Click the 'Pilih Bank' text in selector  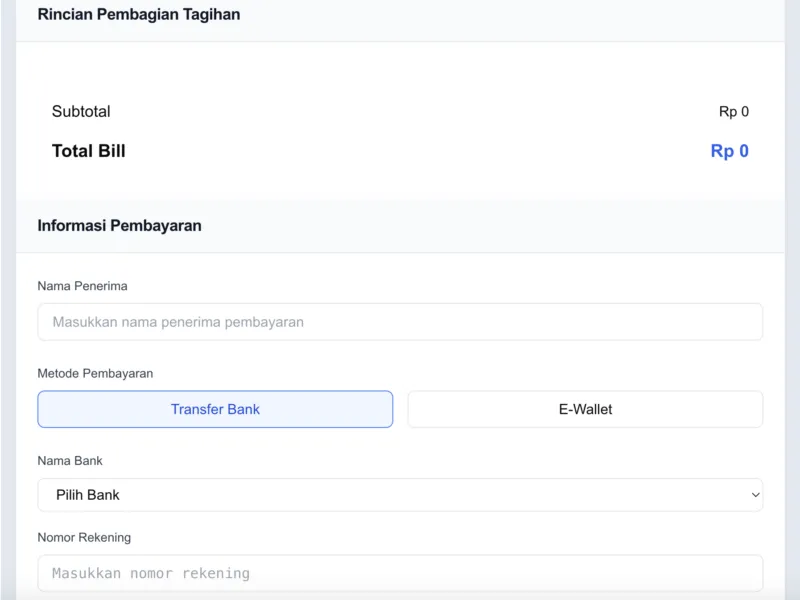(x=88, y=495)
